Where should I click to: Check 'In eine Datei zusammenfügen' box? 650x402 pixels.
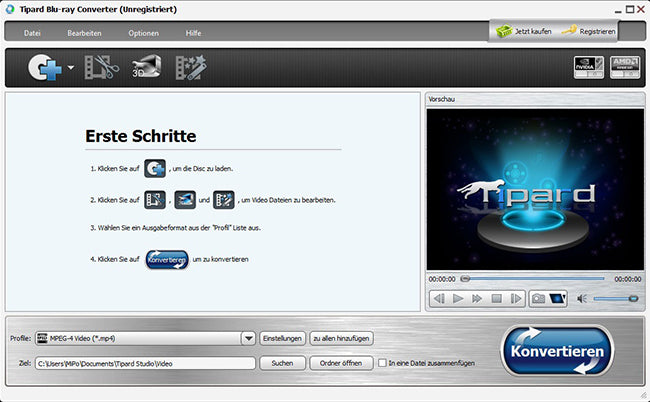[383, 362]
